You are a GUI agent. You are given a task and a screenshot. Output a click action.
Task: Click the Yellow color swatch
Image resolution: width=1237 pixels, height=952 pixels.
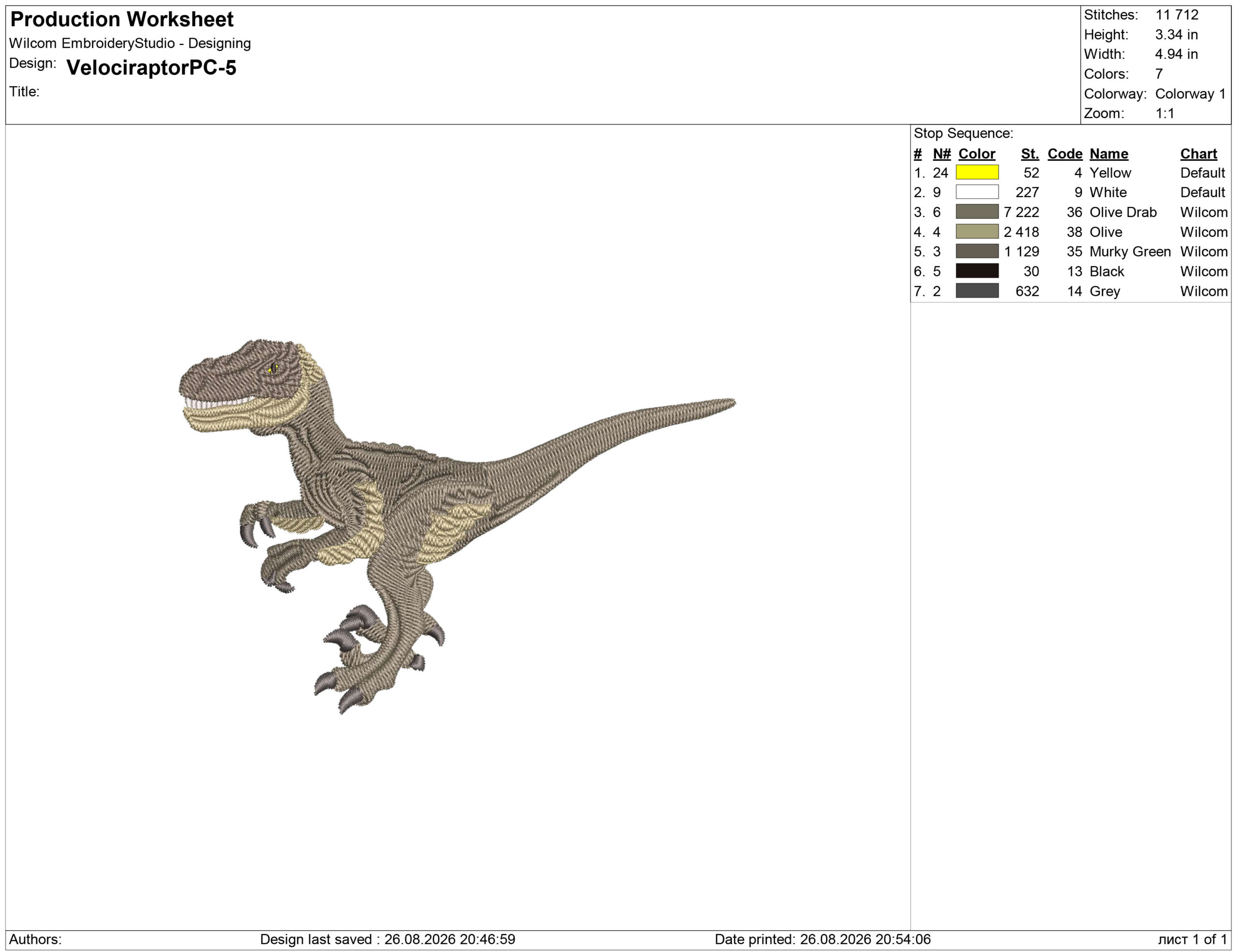(977, 172)
